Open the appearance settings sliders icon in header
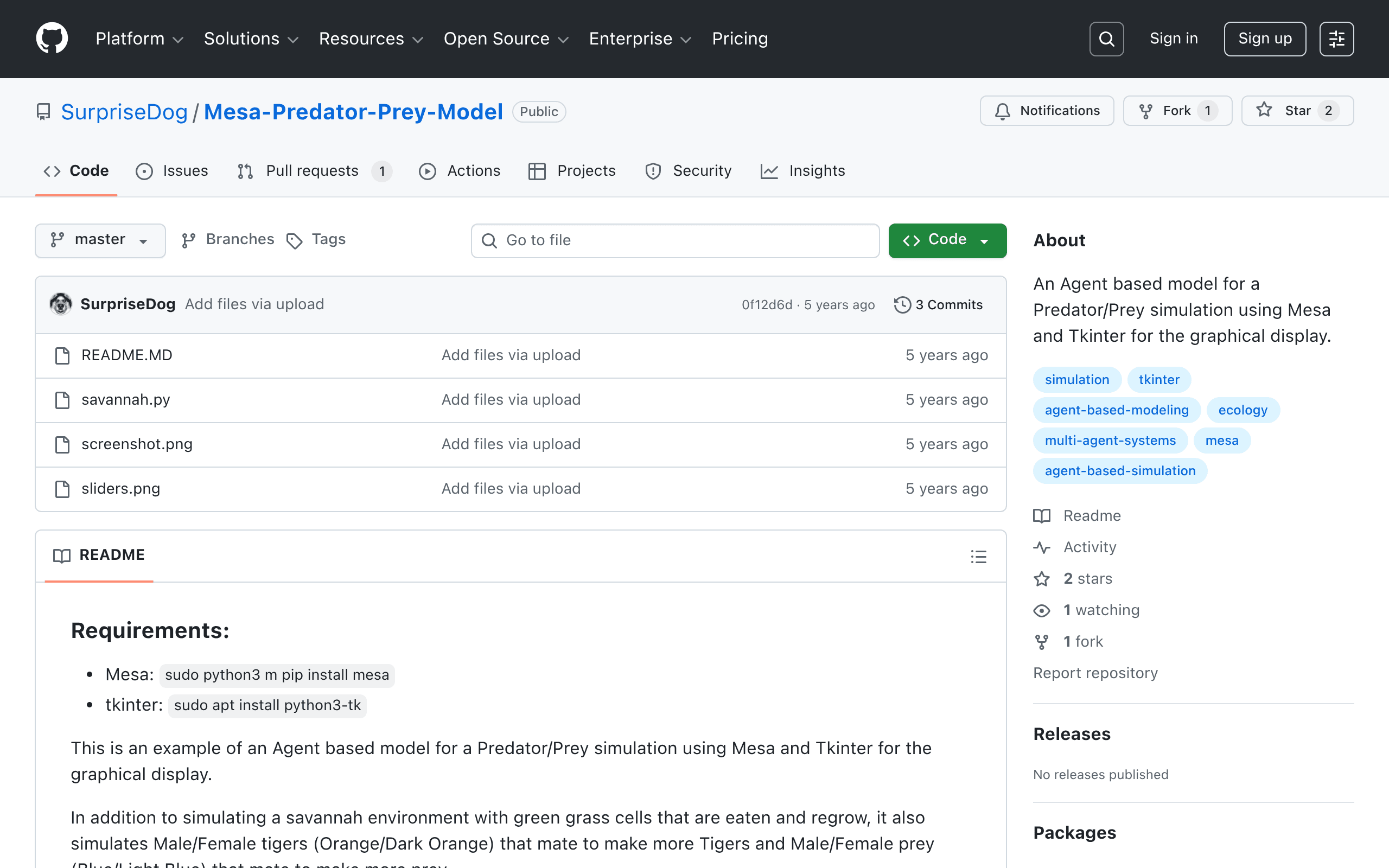1389x868 pixels. 1336,39
